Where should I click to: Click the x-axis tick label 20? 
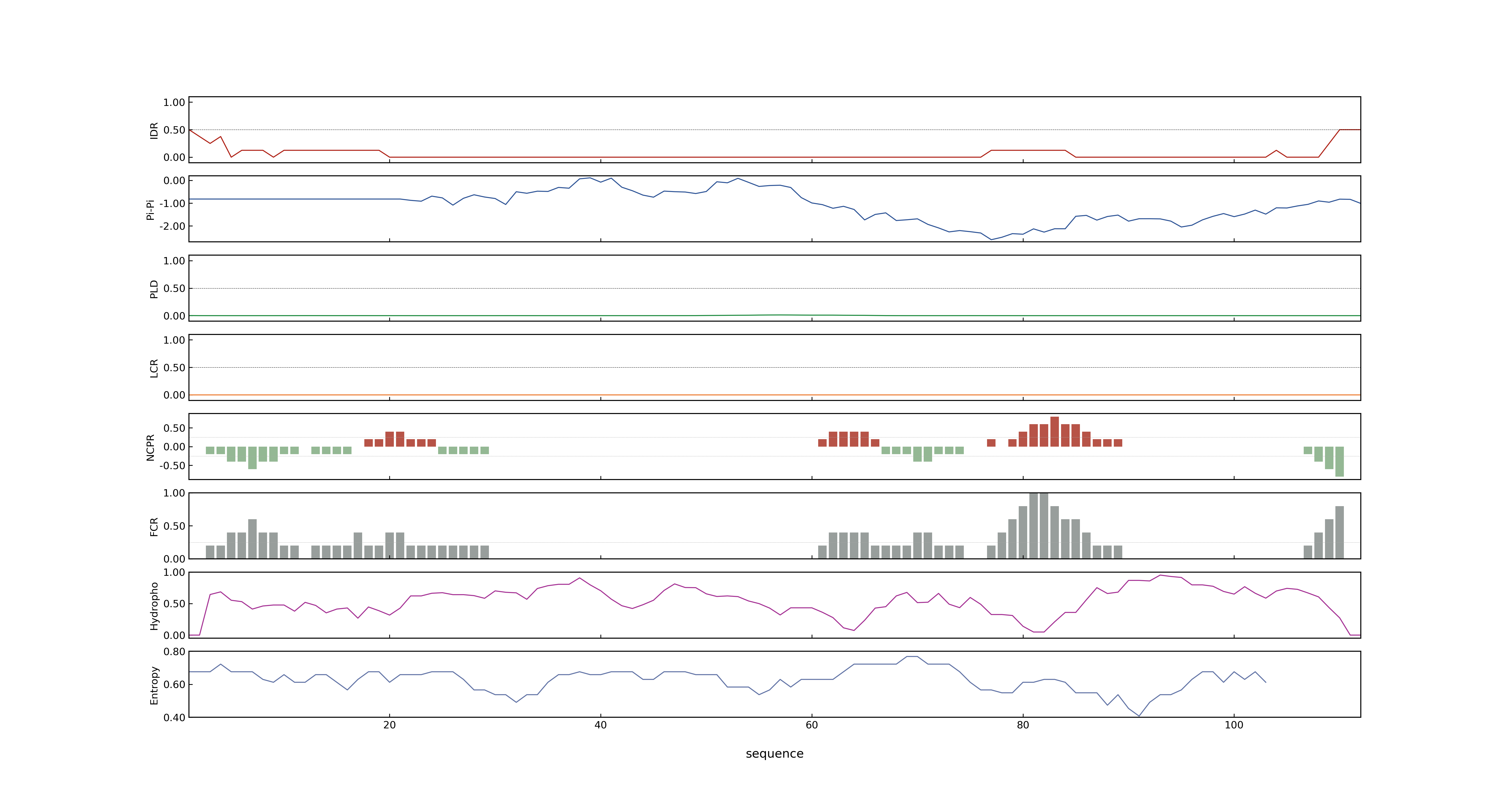(x=389, y=725)
